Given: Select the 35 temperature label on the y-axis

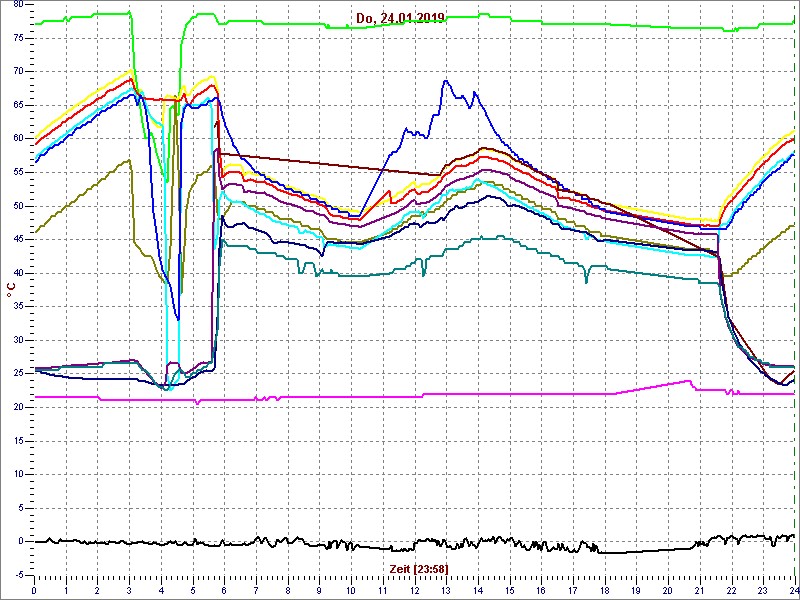Looking at the screenshot, I should [x=18, y=307].
